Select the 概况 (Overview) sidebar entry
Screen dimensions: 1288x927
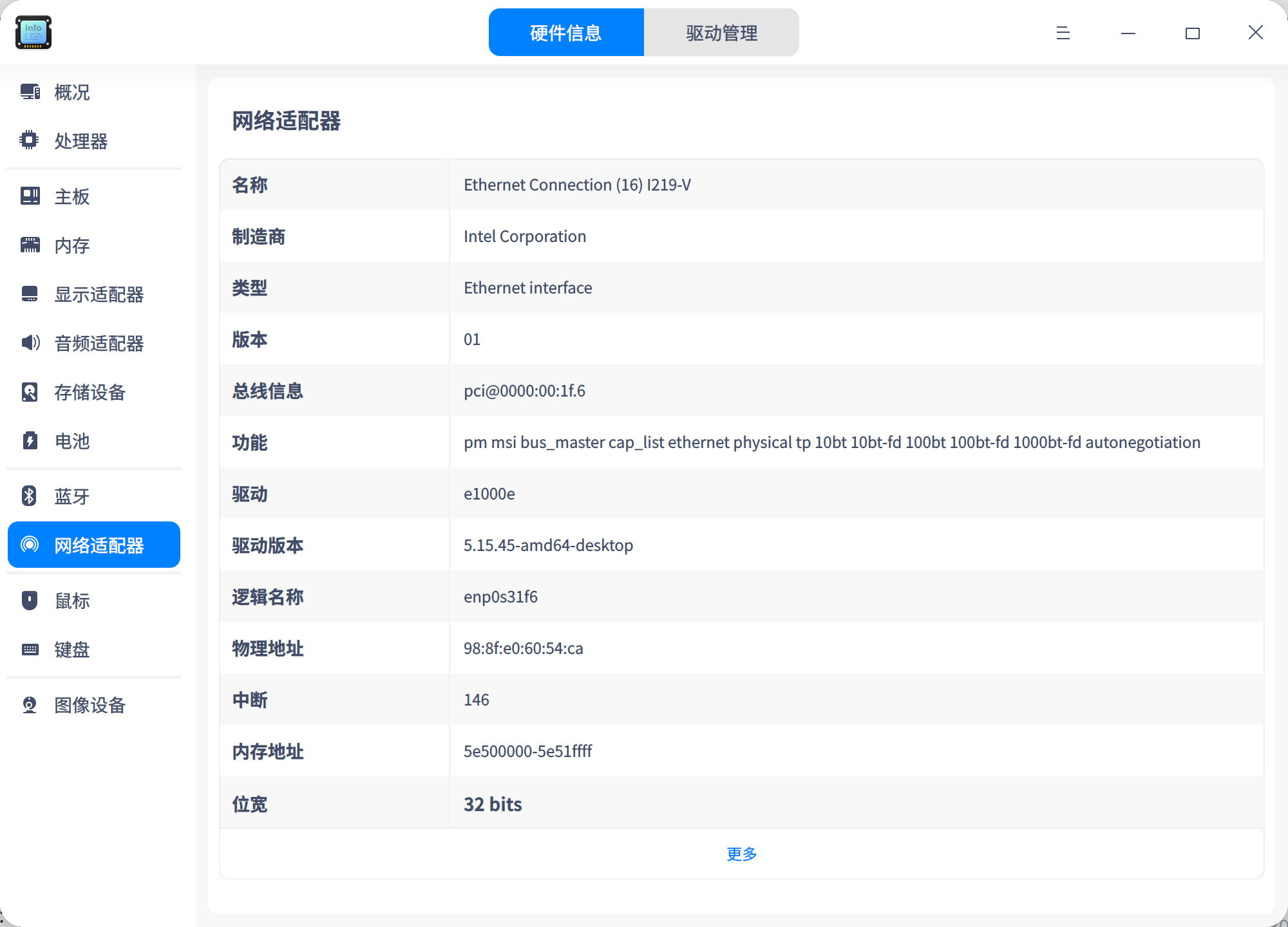point(71,93)
